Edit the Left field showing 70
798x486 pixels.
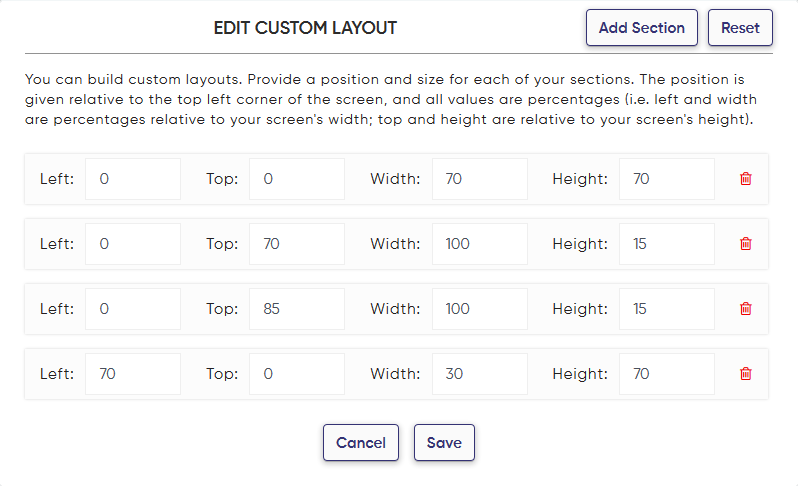click(133, 374)
